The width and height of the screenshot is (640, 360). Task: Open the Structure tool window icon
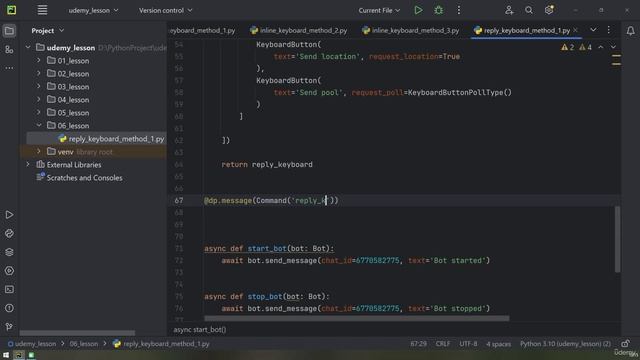click(x=9, y=49)
